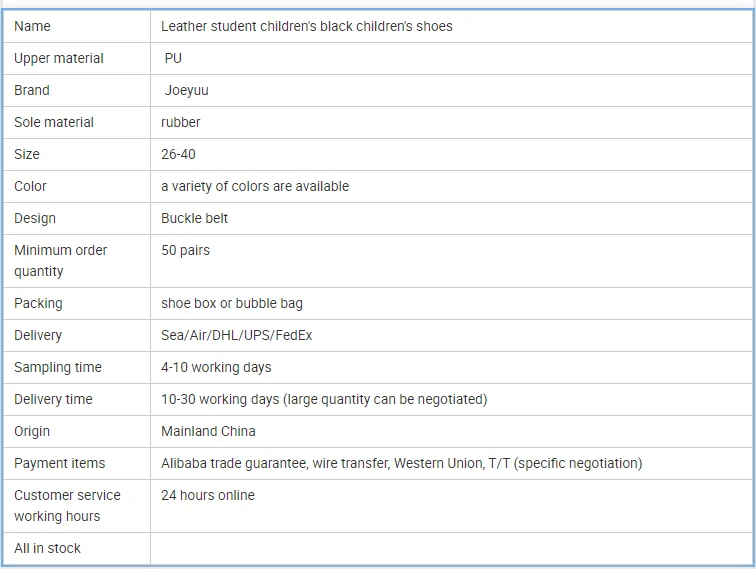
Task: Click 'shoe box or bubble bag' packing value
Action: point(231,303)
